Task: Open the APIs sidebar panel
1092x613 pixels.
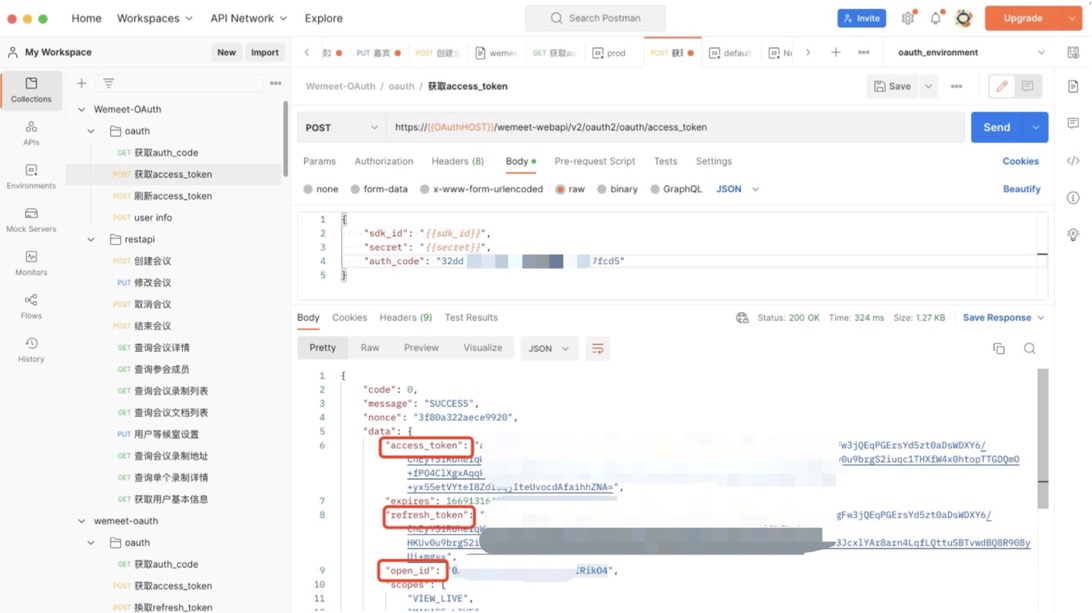Action: (31, 133)
